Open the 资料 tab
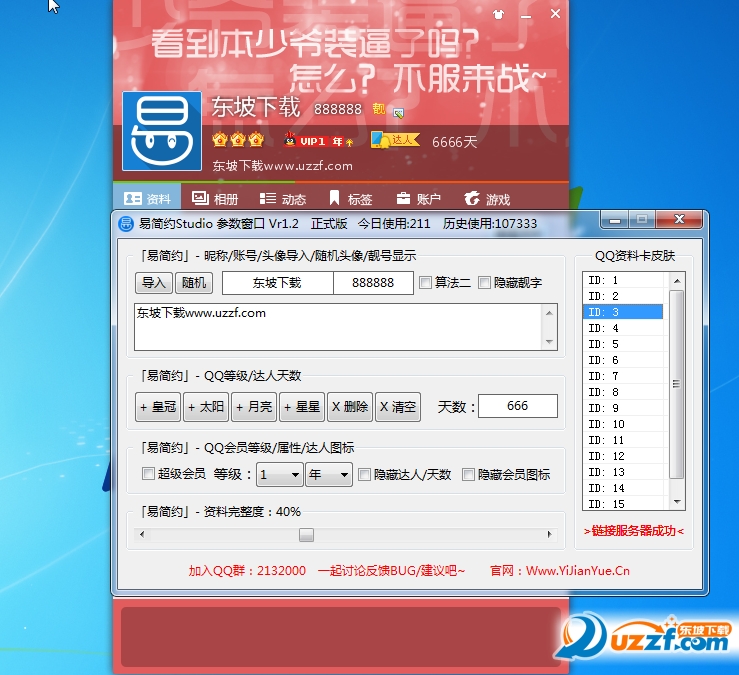739x675 pixels. click(x=147, y=199)
